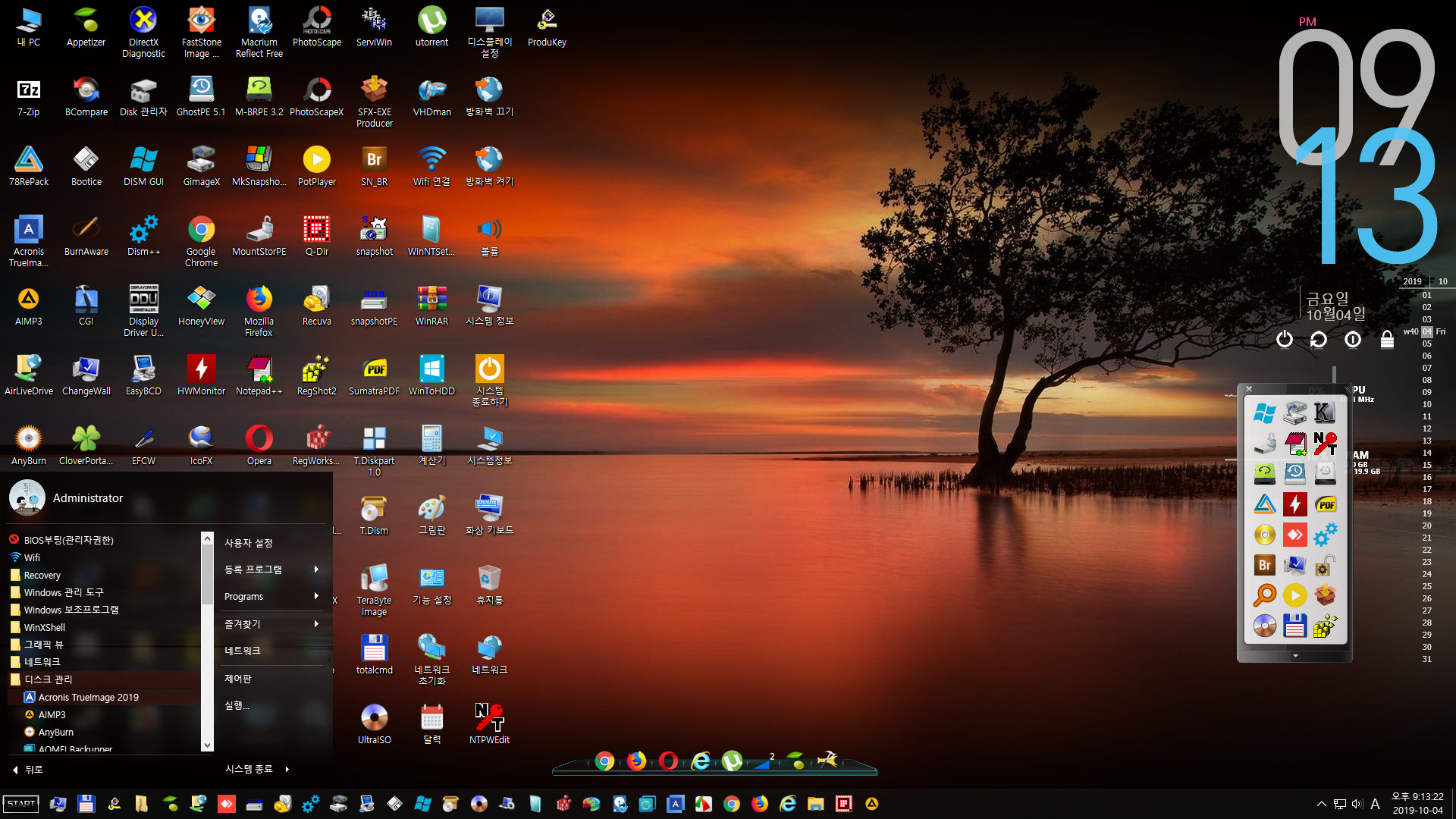
Task: Click the magnifier icon in launcher panel
Action: coord(1264,595)
